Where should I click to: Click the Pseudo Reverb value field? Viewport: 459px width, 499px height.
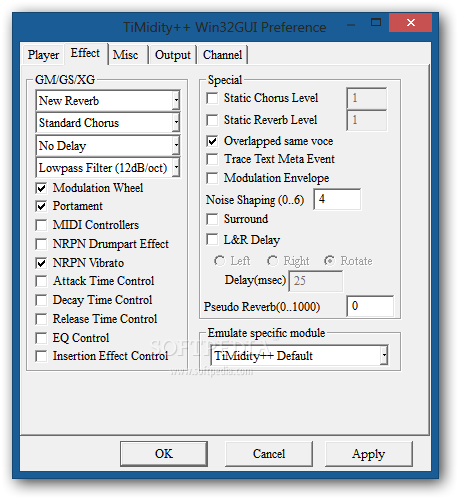pyautogui.click(x=370, y=306)
